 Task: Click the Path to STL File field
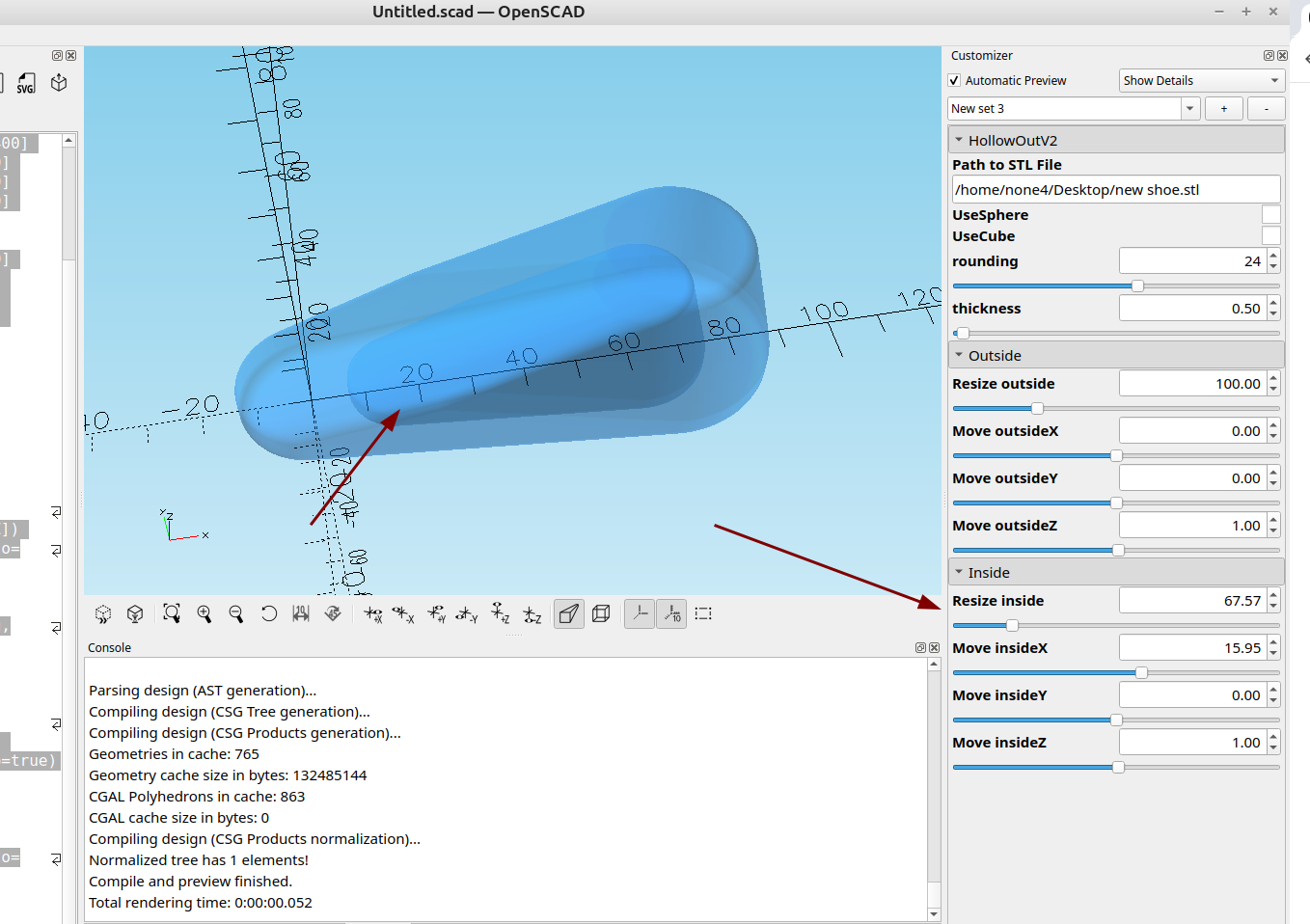(x=1116, y=190)
